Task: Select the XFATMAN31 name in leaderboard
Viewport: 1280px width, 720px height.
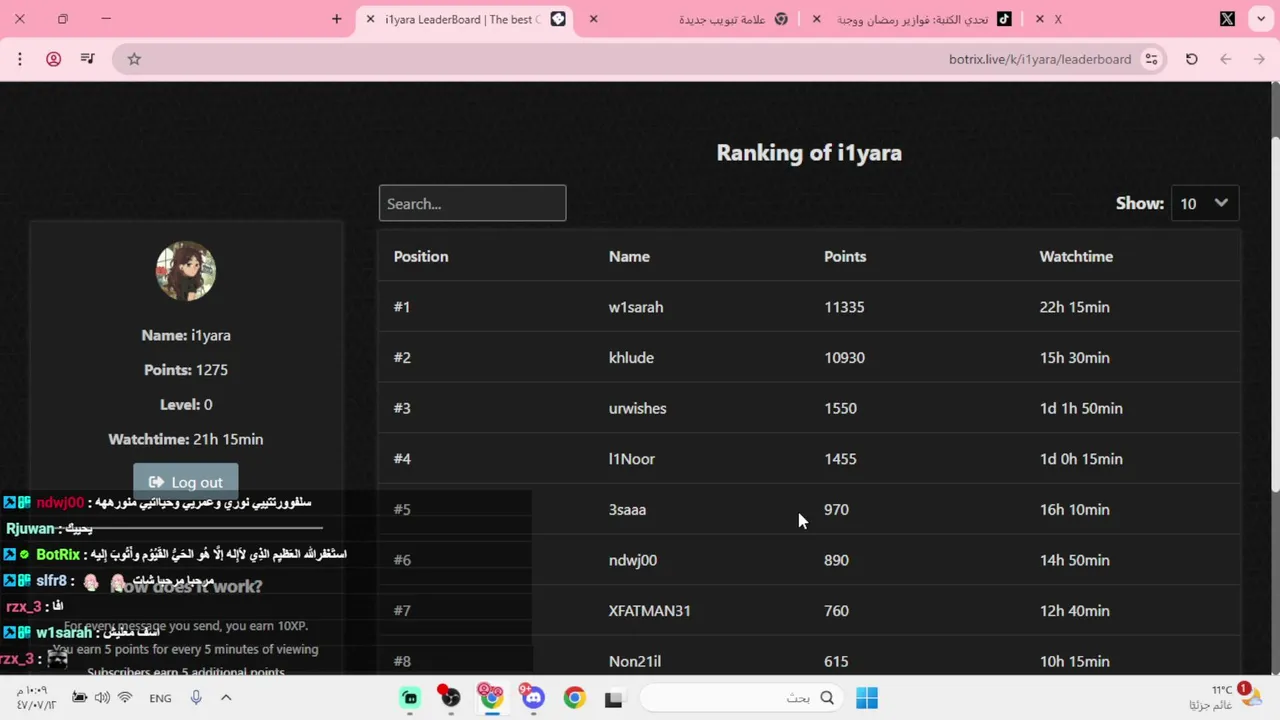Action: [x=650, y=610]
